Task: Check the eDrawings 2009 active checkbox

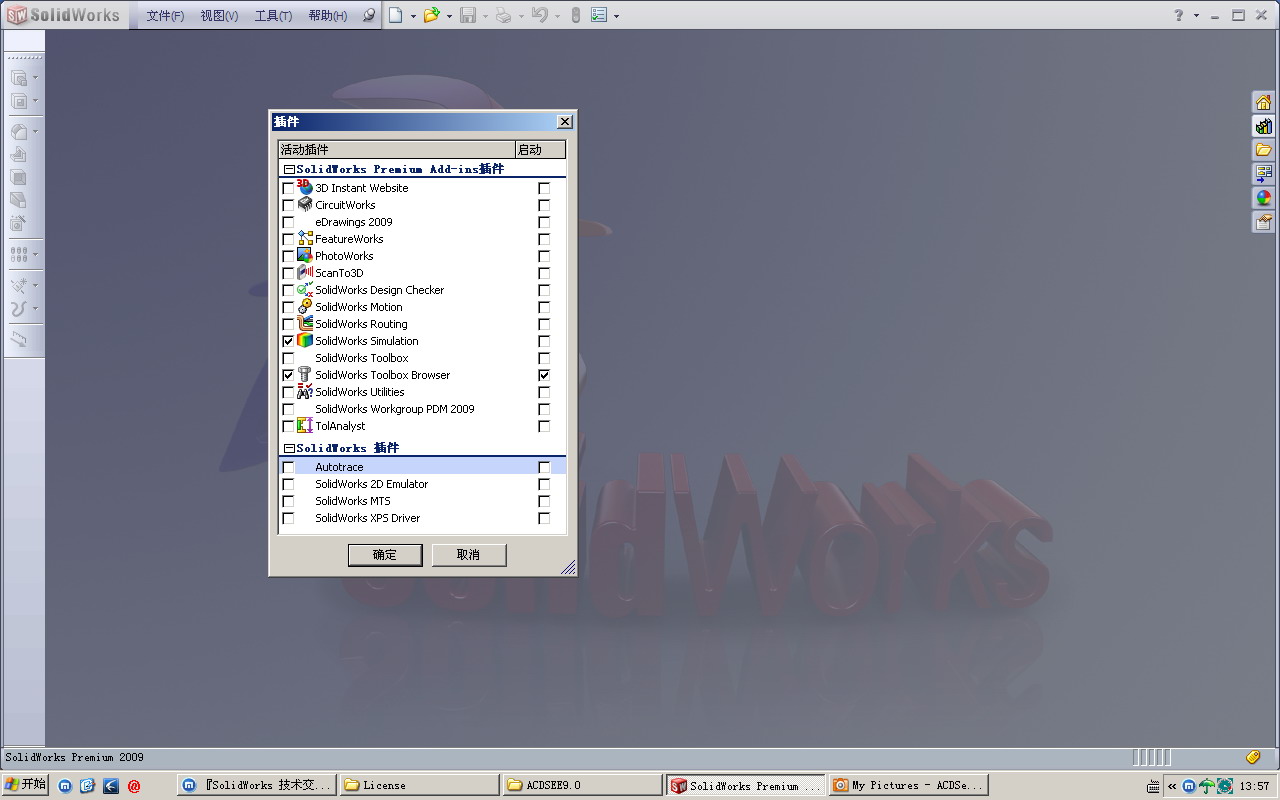Action: [x=289, y=222]
